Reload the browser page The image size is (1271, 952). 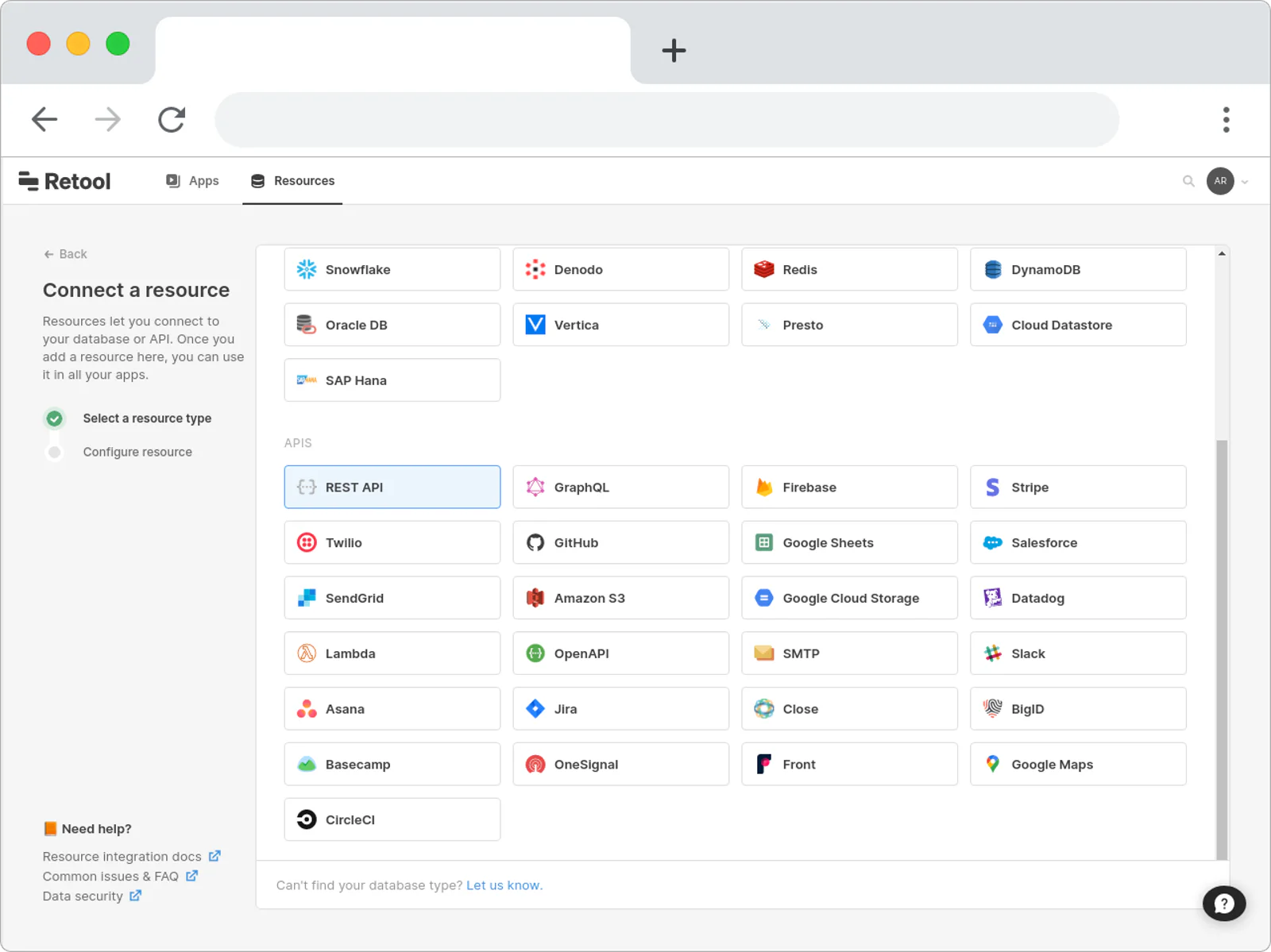[172, 120]
